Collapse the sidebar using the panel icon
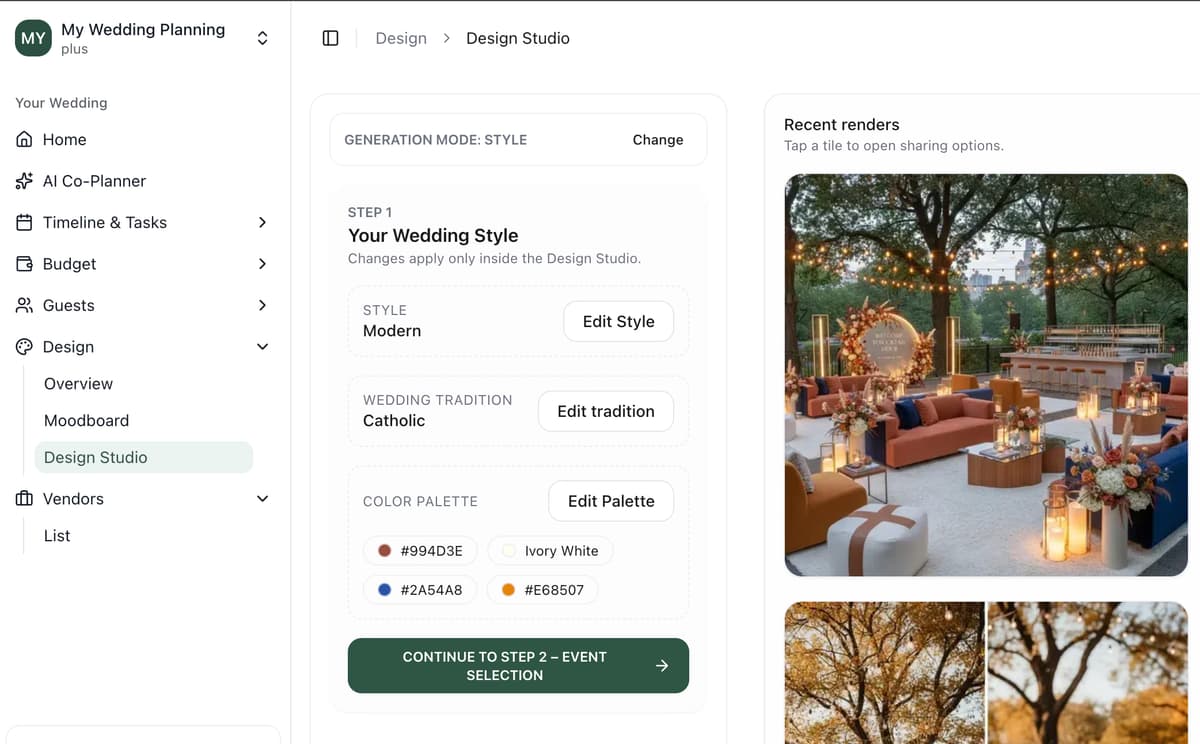 coord(330,37)
